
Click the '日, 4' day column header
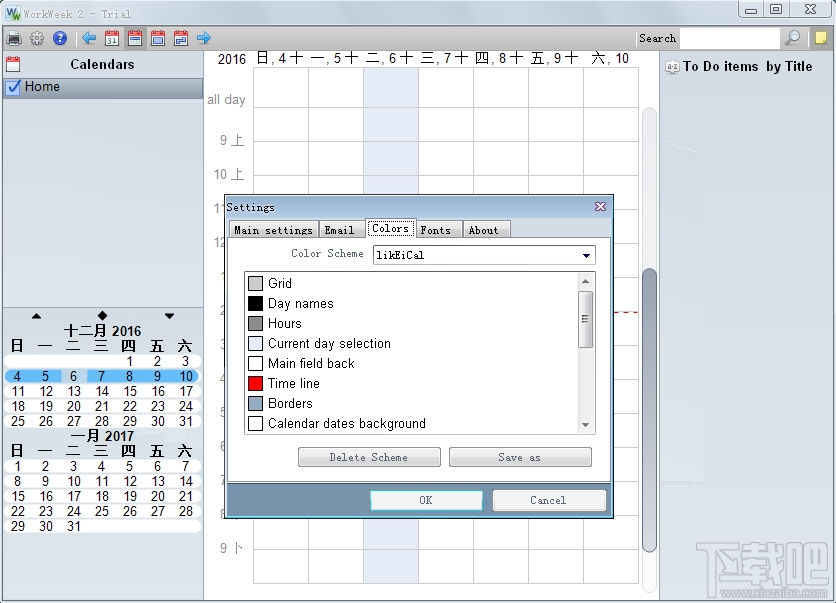click(280, 58)
